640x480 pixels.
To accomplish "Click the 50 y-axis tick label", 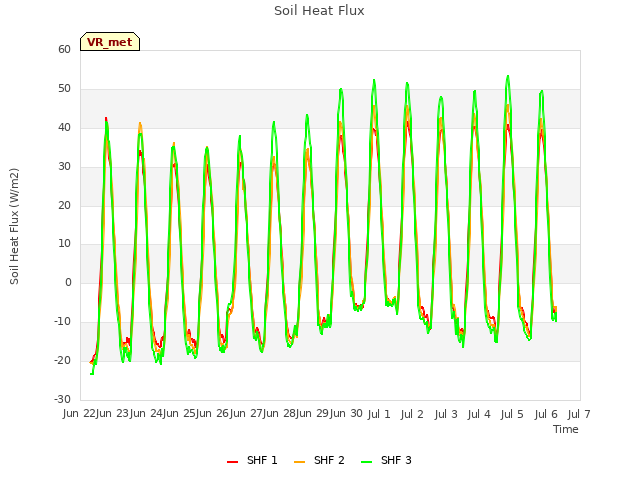I will tap(64, 89).
